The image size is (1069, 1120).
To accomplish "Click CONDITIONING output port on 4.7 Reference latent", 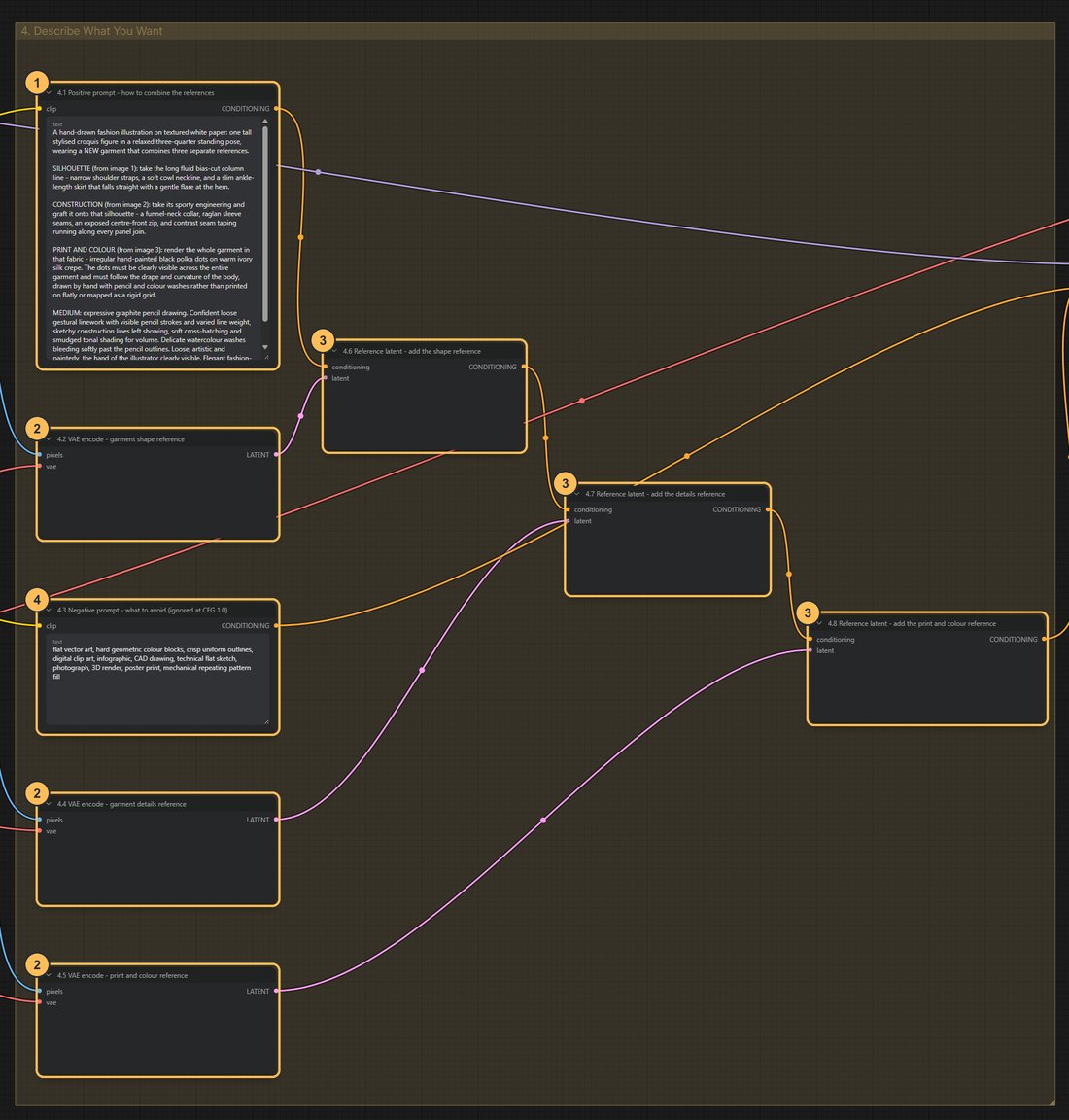I will click(769, 510).
